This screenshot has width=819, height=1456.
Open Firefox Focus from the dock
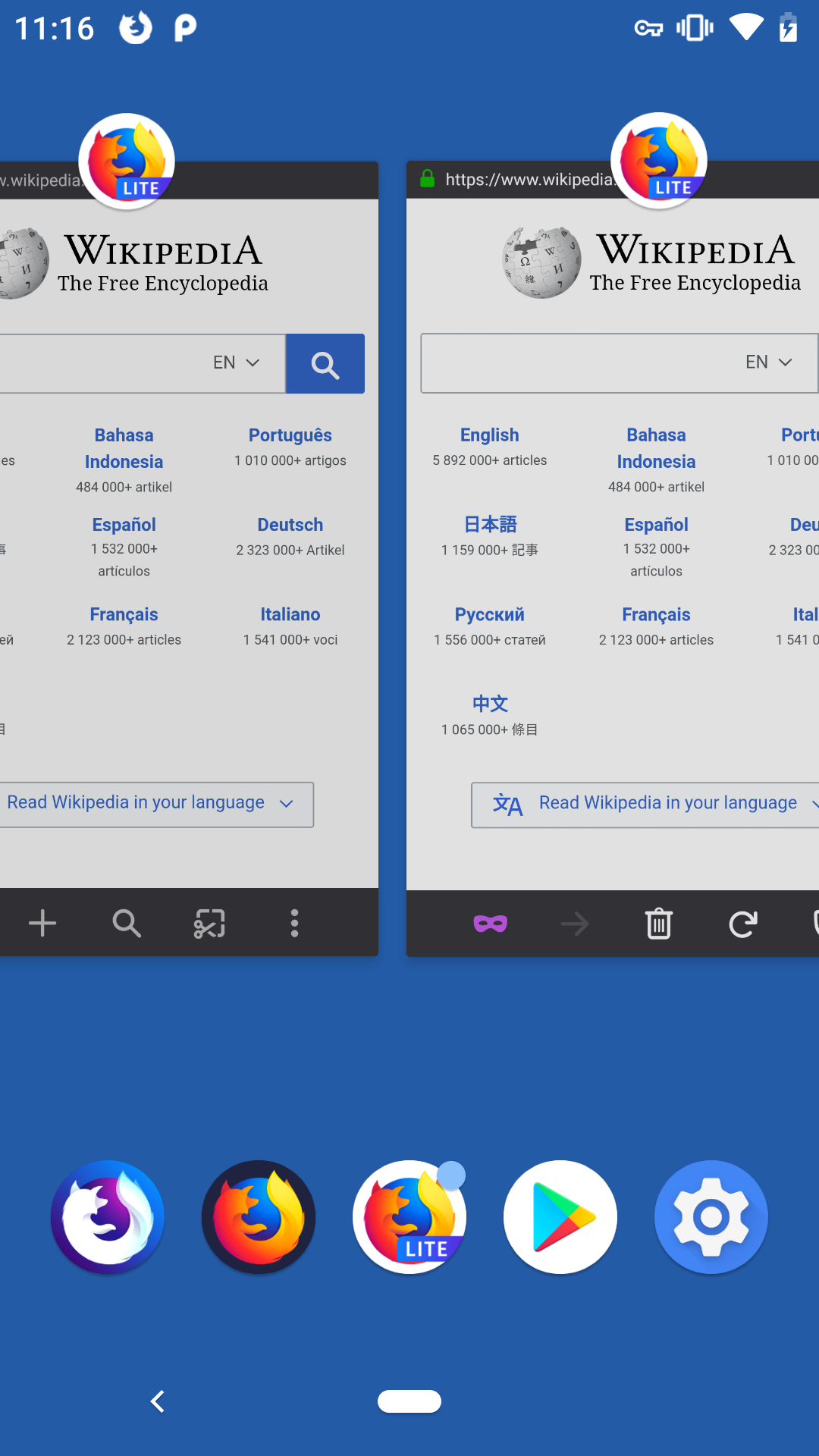[x=108, y=1217]
